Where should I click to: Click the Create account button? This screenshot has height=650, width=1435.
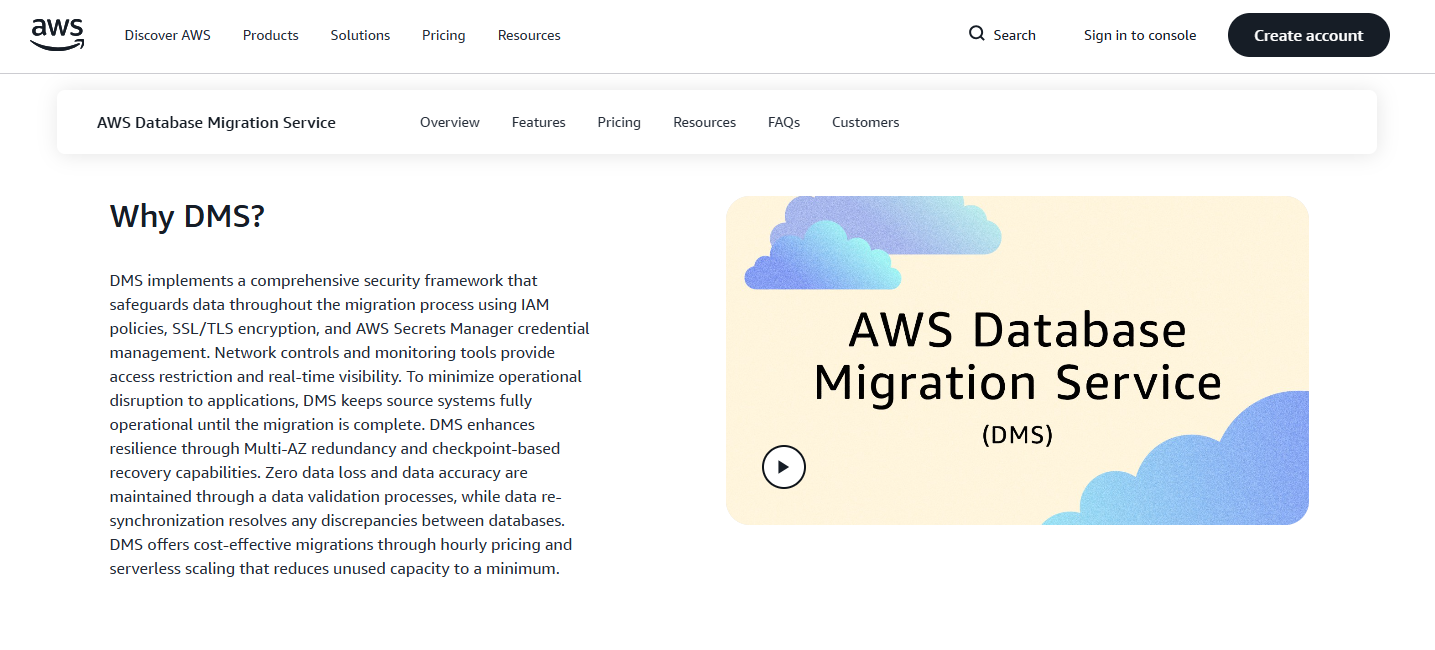1308,34
